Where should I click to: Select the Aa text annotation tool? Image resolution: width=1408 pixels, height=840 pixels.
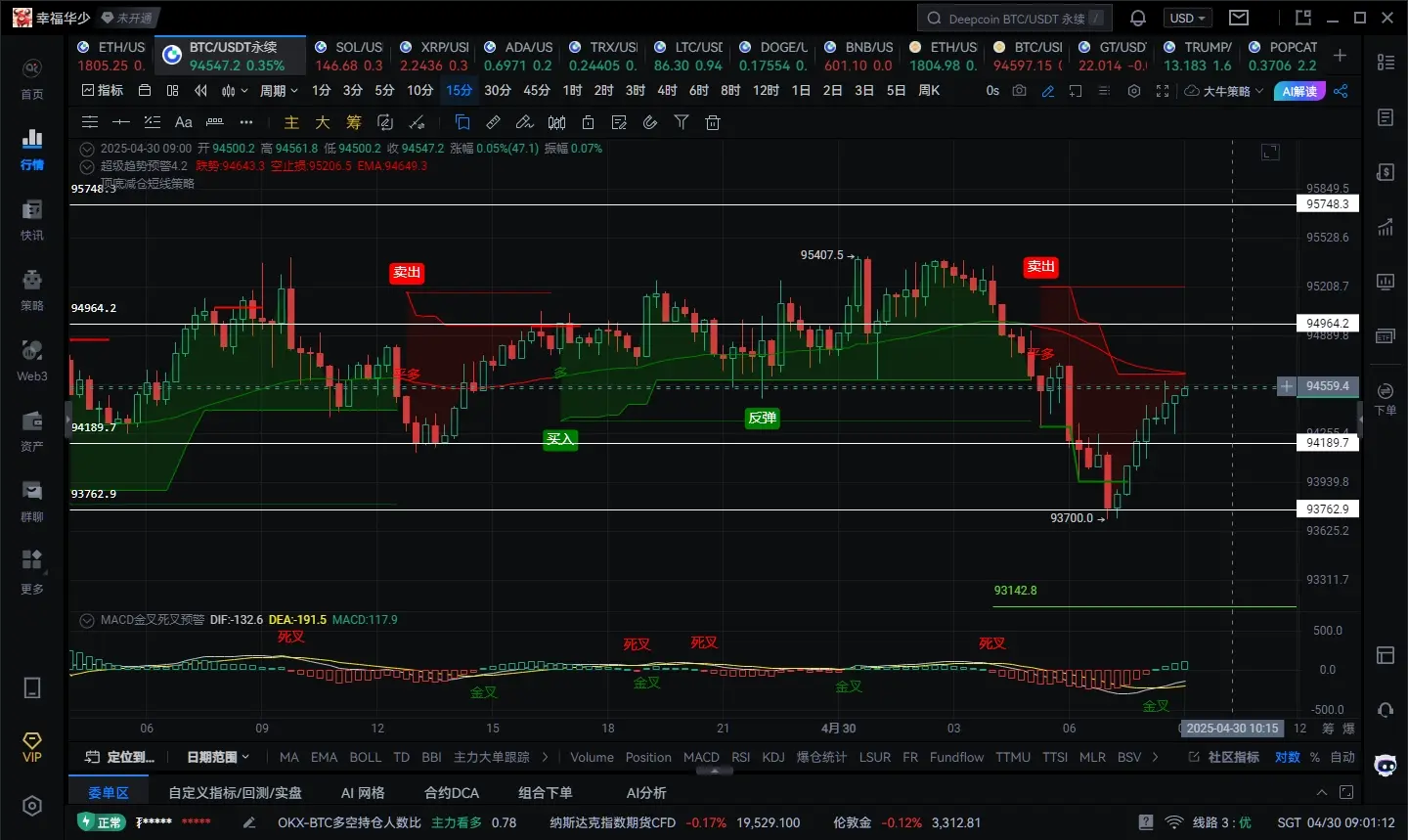183,122
